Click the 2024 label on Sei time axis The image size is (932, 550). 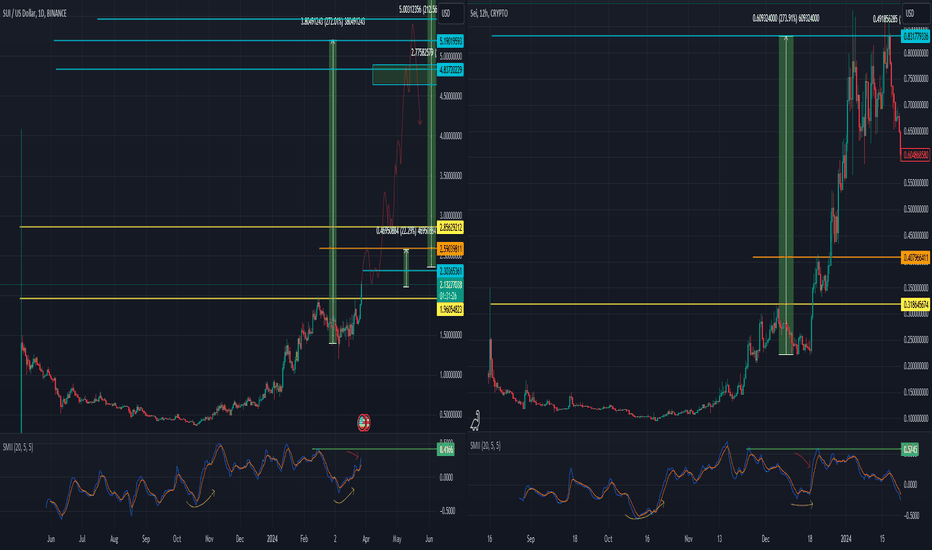point(846,539)
